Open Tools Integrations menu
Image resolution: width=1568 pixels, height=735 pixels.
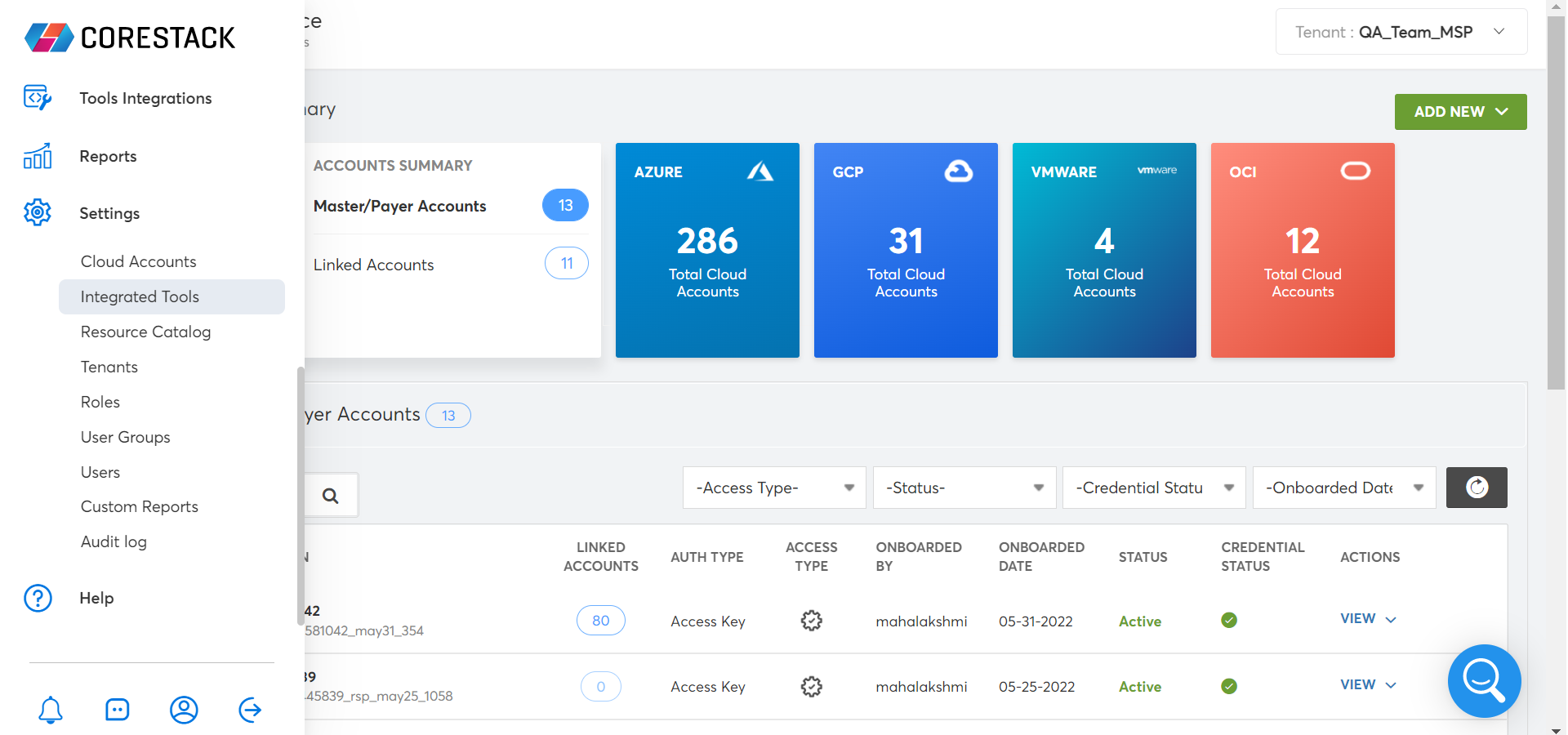pyautogui.click(x=145, y=98)
